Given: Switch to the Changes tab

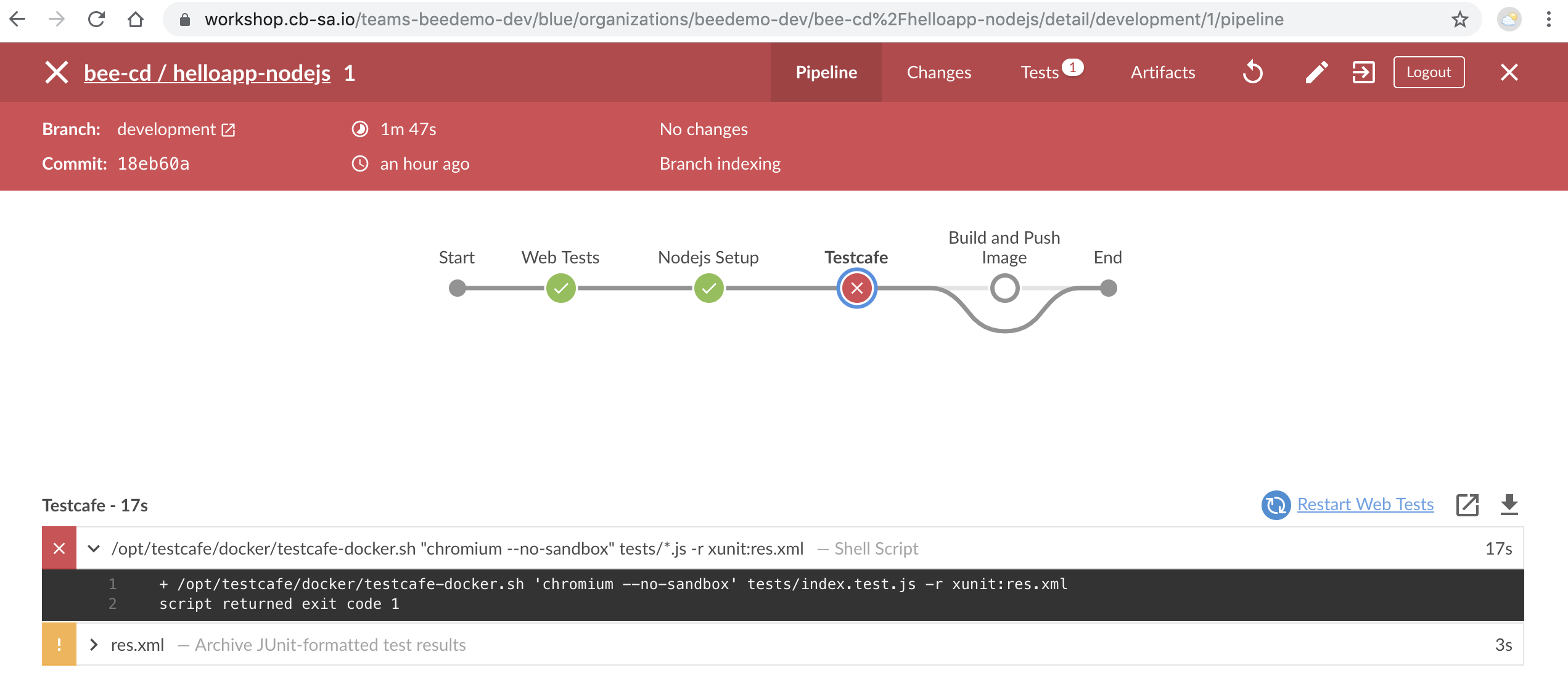Looking at the screenshot, I should click(938, 71).
